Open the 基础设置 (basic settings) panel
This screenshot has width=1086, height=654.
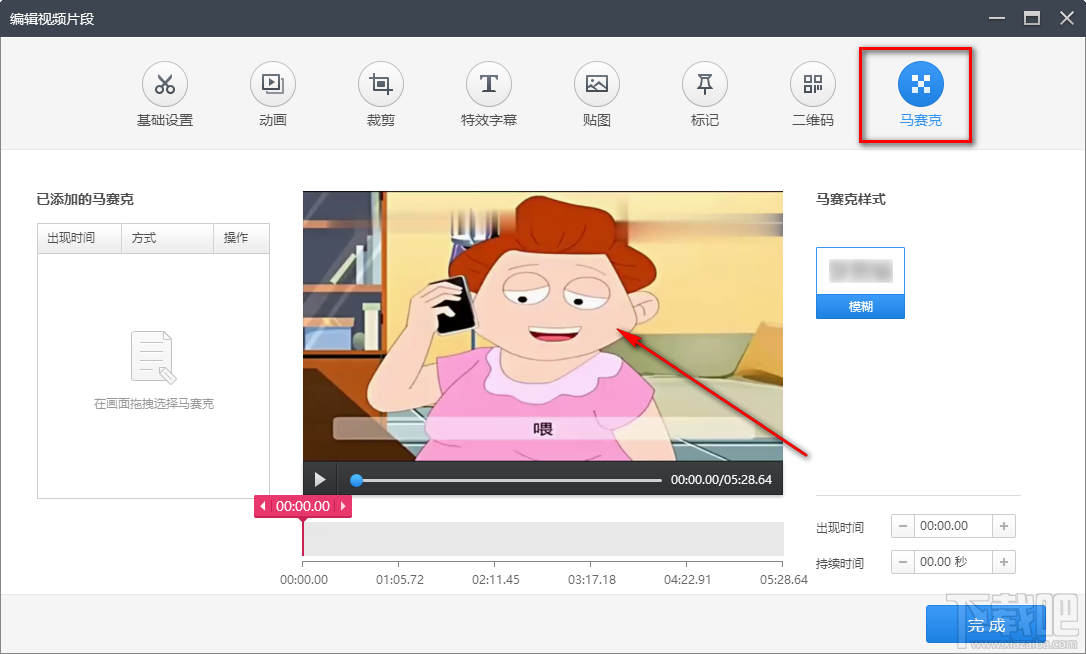coord(164,95)
